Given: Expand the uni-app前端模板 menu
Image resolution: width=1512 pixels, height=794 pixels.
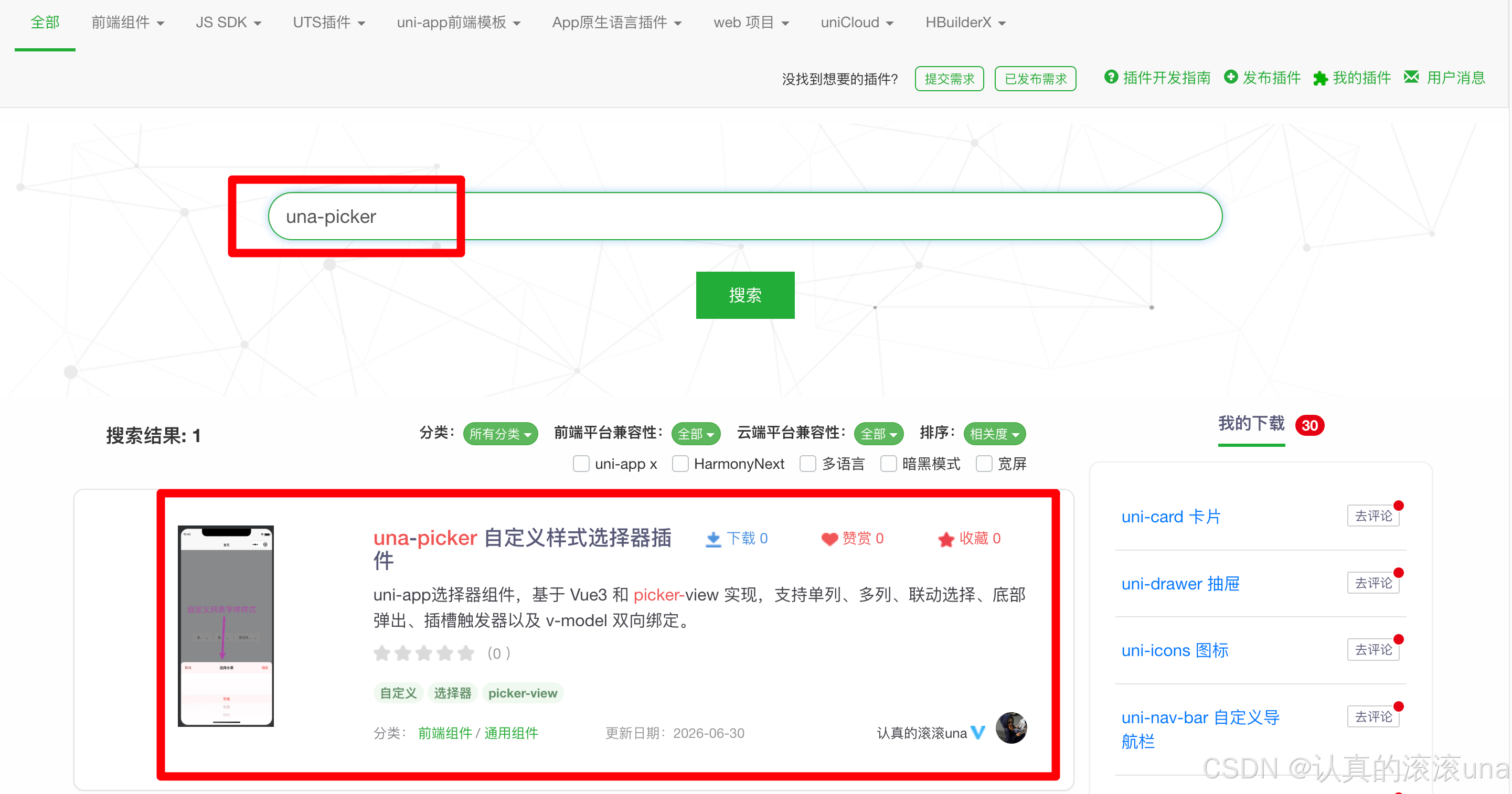Looking at the screenshot, I should (x=459, y=23).
